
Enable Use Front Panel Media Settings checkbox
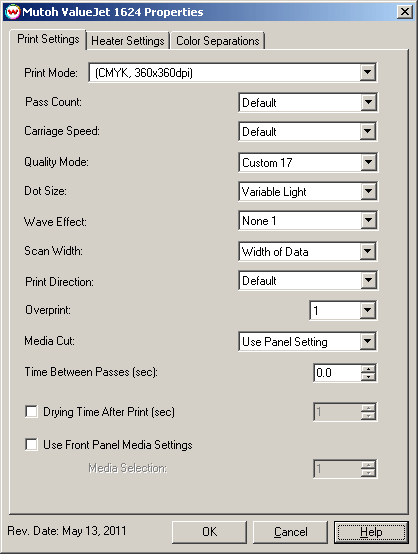click(31, 444)
